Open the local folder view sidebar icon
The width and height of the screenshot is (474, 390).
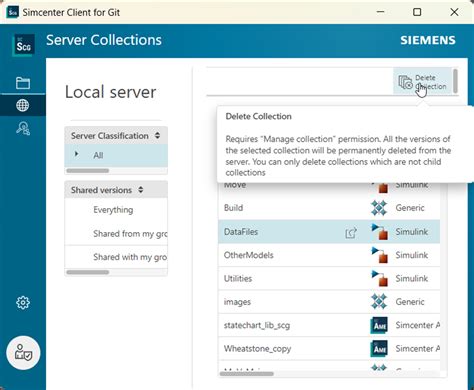tap(23, 83)
